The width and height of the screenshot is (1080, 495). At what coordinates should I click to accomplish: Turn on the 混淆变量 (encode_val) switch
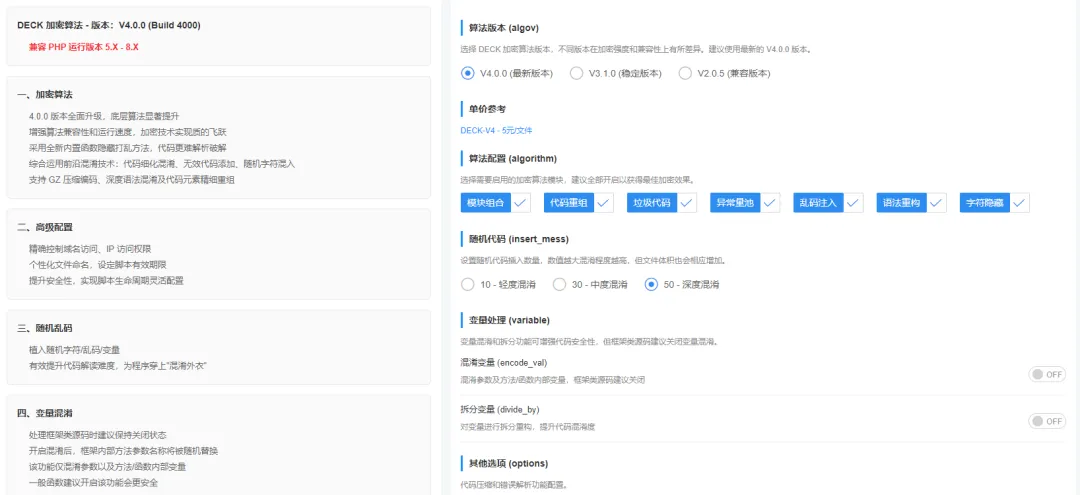pyautogui.click(x=1047, y=375)
